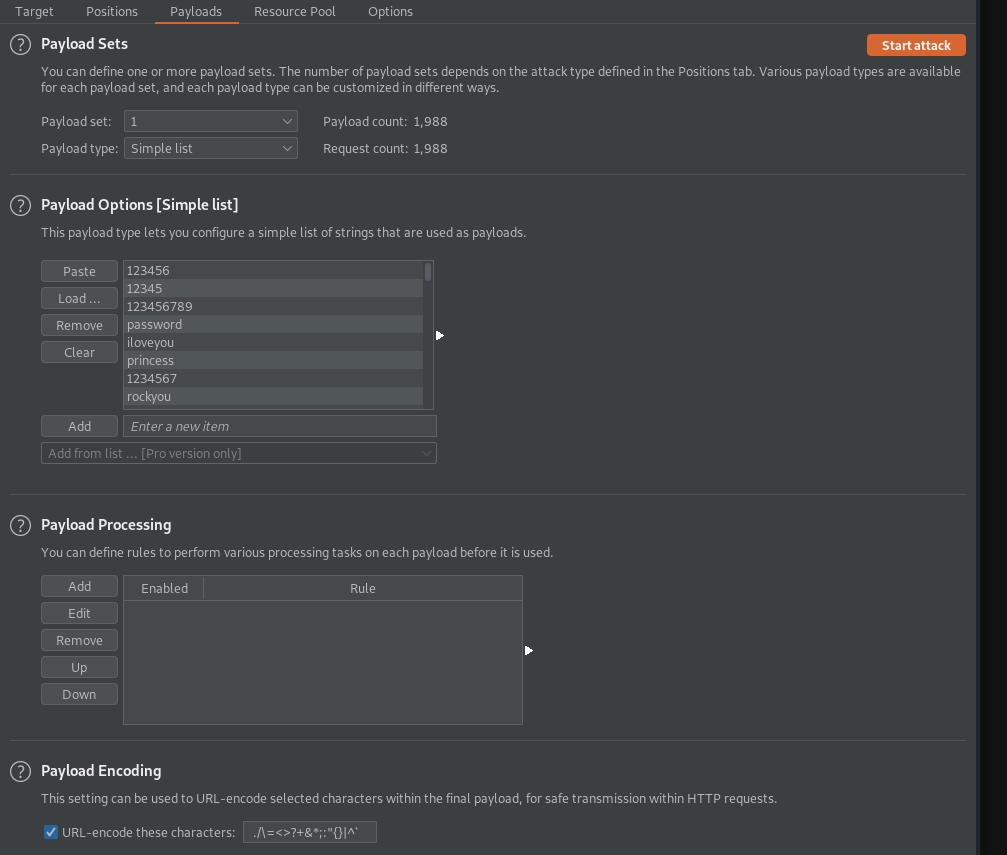Toggle the URL-encode these characters checkbox
Viewport: 1007px width, 855px height.
[x=51, y=832]
